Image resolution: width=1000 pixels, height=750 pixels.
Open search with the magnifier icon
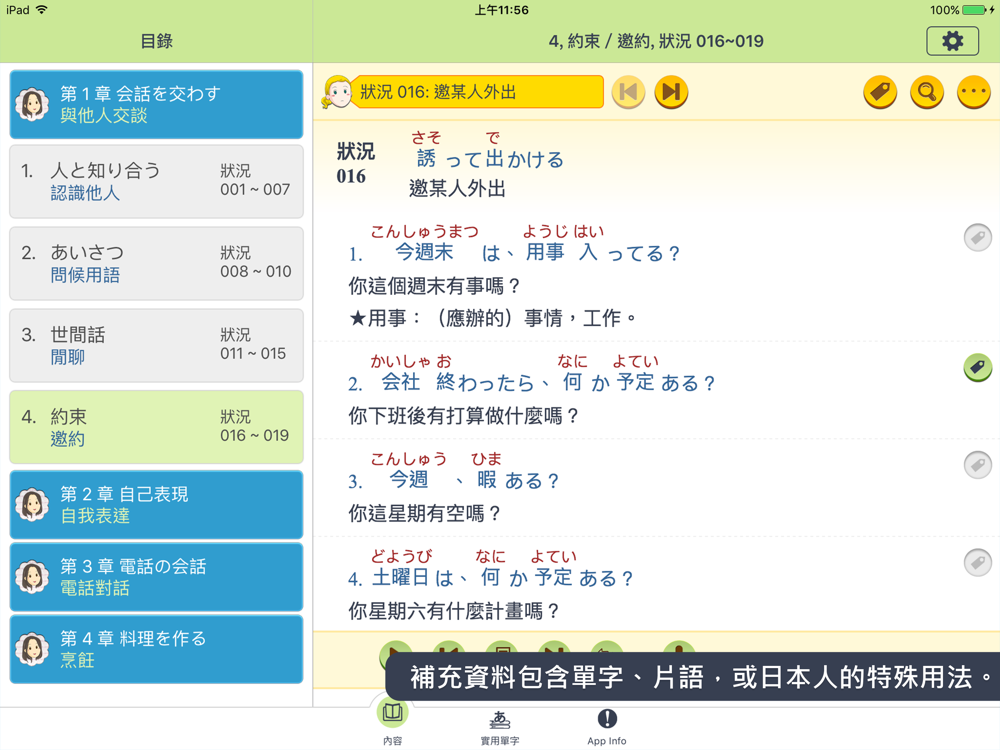(927, 92)
